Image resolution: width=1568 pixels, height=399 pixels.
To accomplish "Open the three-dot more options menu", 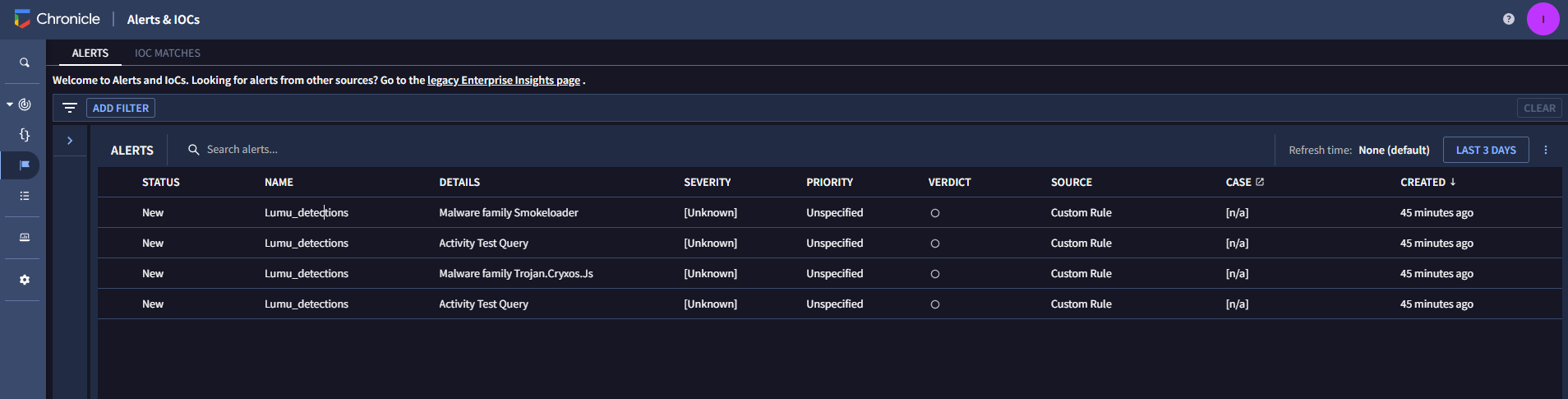I will tap(1546, 150).
